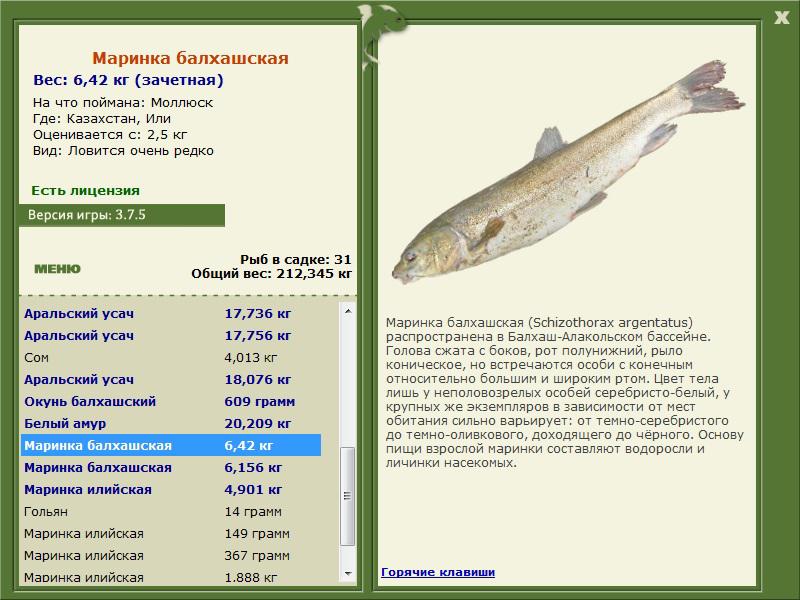
Task: Select Окунь балхашский 609 грамм row
Action: pyautogui.click(x=171, y=401)
